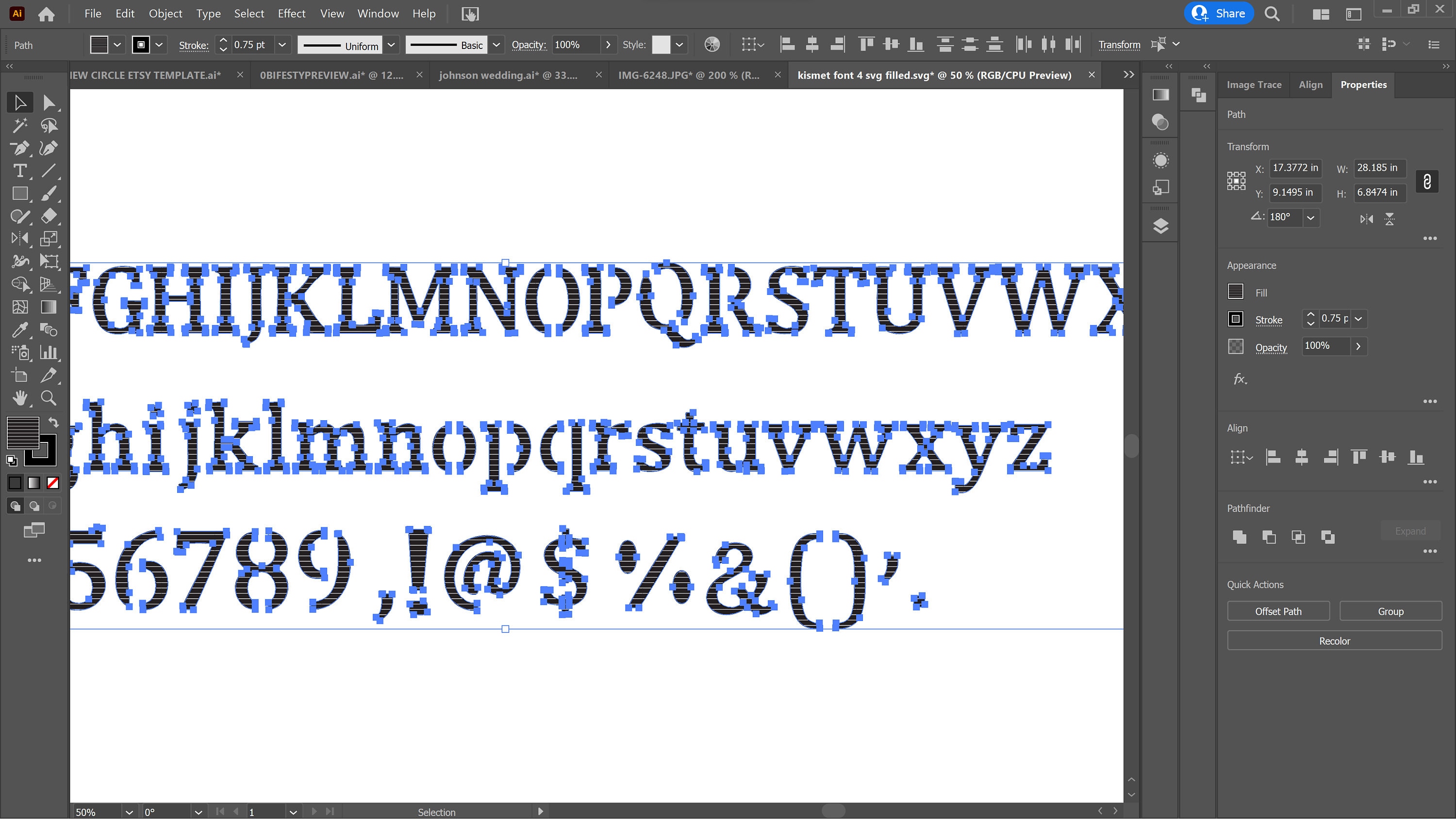The width and height of the screenshot is (1456, 819).
Task: Open the Column Graph tool
Action: (x=49, y=353)
